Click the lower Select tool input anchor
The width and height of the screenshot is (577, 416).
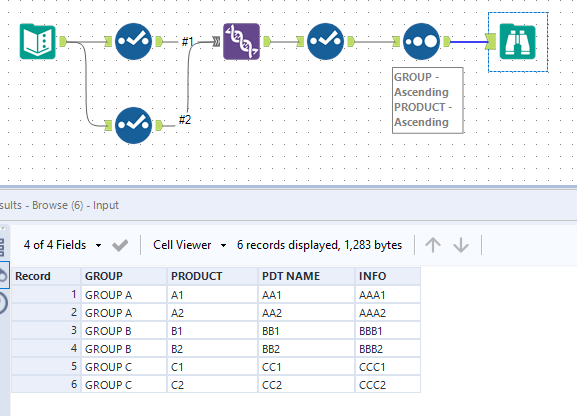click(108, 126)
